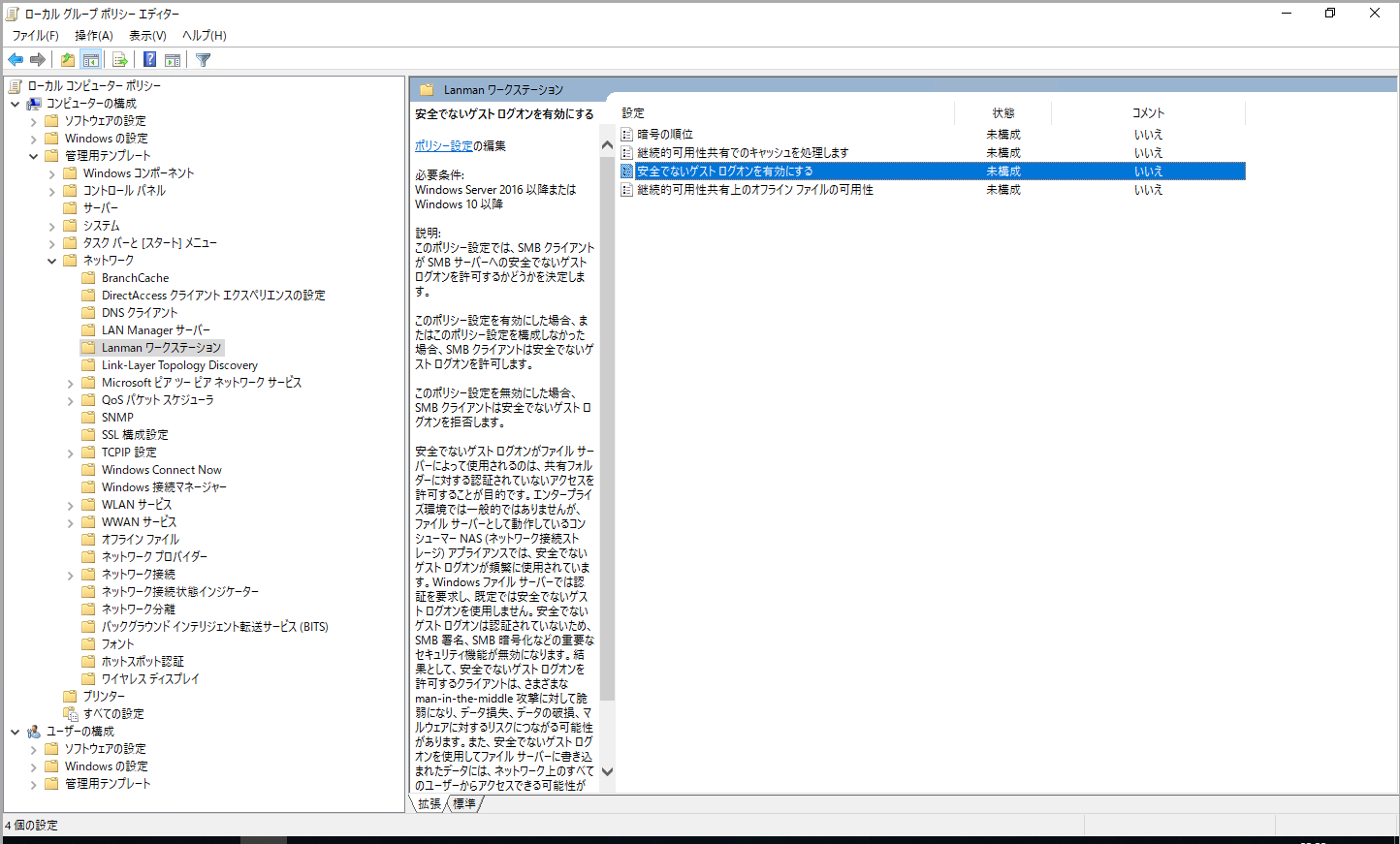
Task: Click the Back arrow toolbar icon
Action: (x=16, y=59)
